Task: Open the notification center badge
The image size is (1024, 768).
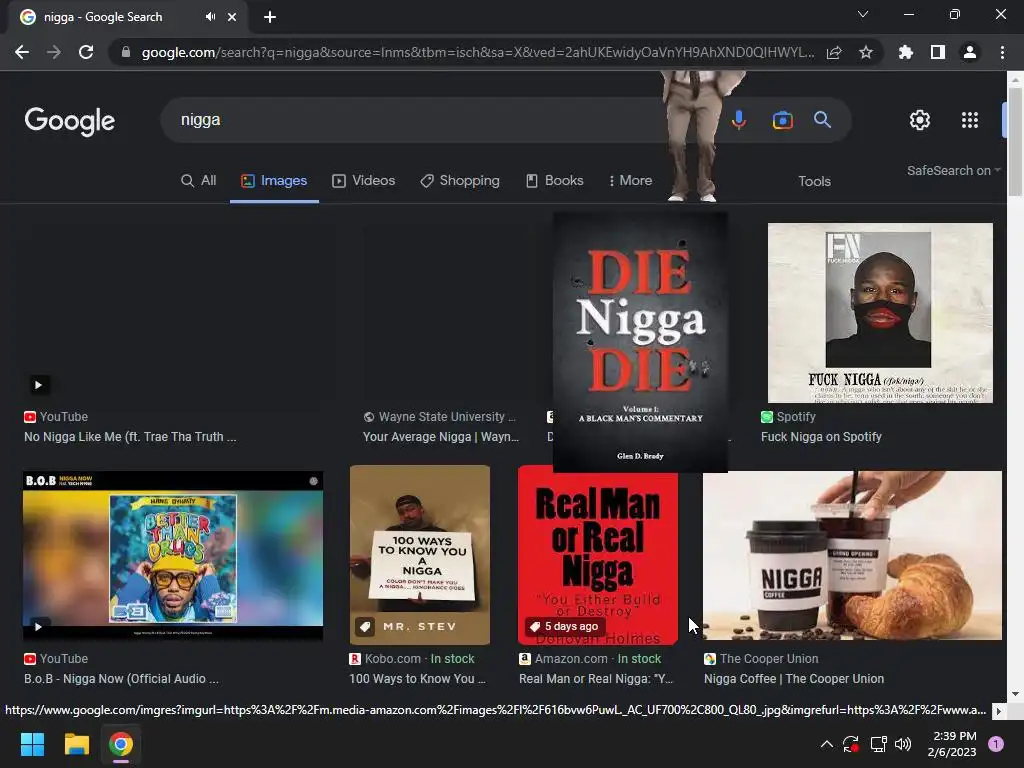Action: pos(996,744)
